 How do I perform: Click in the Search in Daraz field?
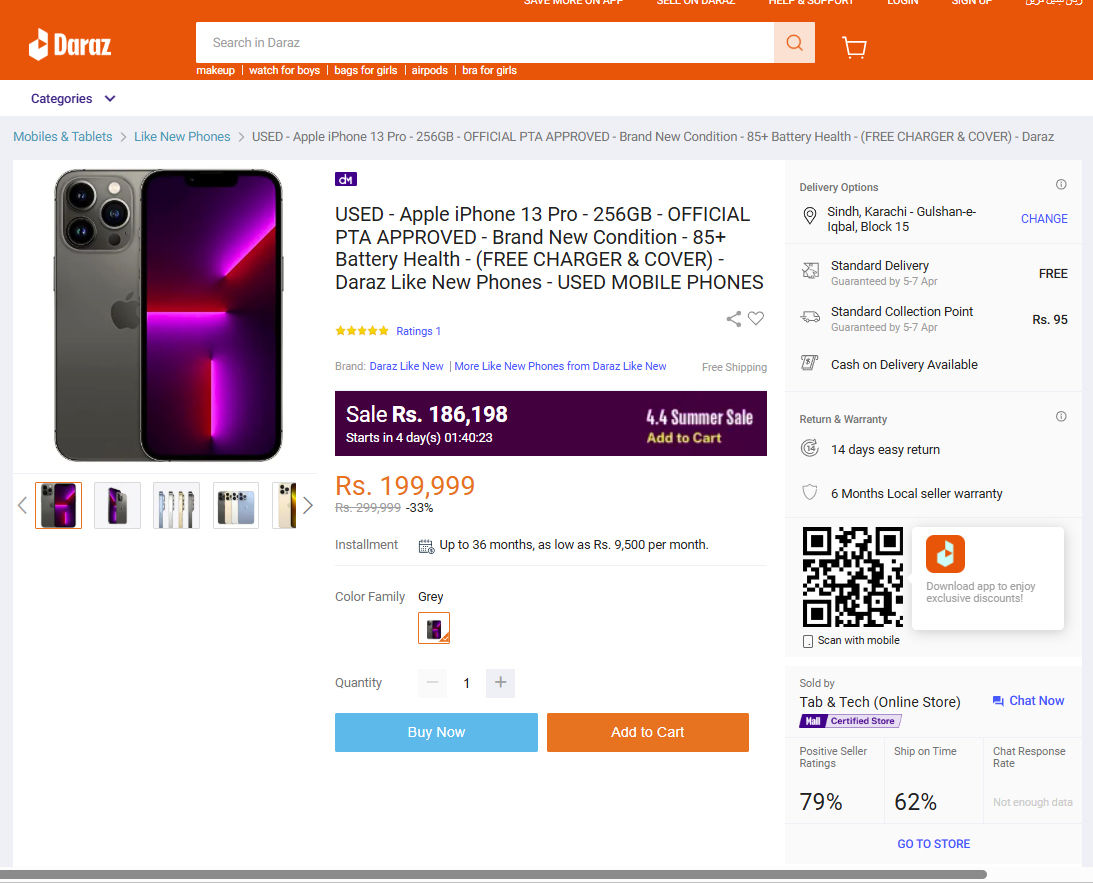coord(485,43)
